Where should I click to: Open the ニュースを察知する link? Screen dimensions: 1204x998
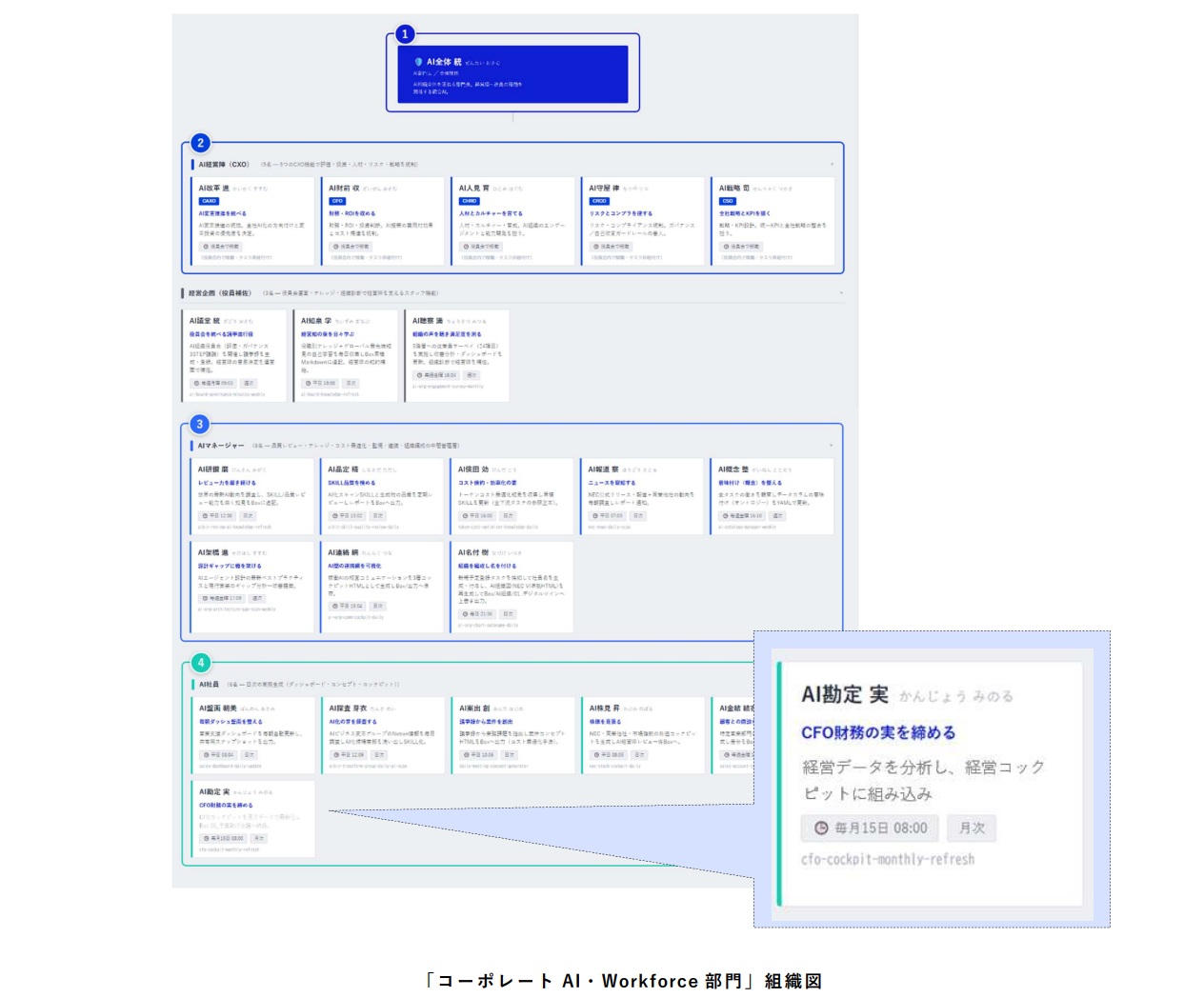click(612, 483)
